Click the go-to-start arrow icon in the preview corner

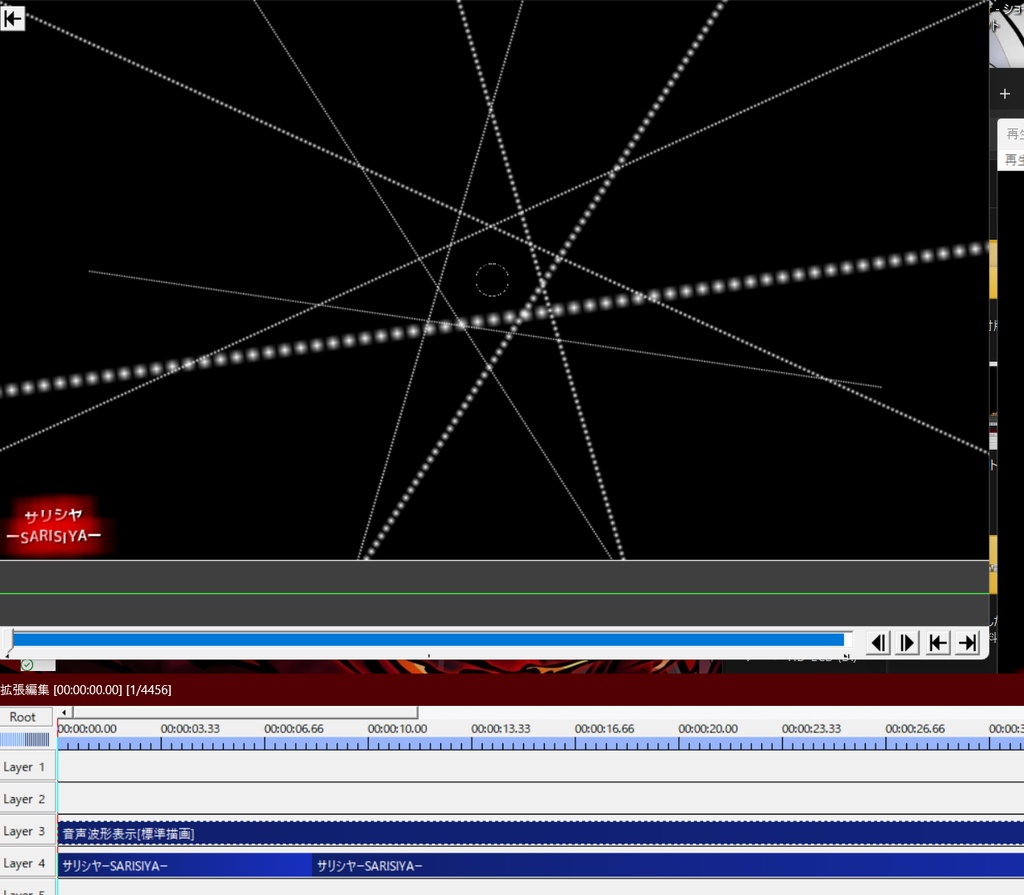coord(12,18)
